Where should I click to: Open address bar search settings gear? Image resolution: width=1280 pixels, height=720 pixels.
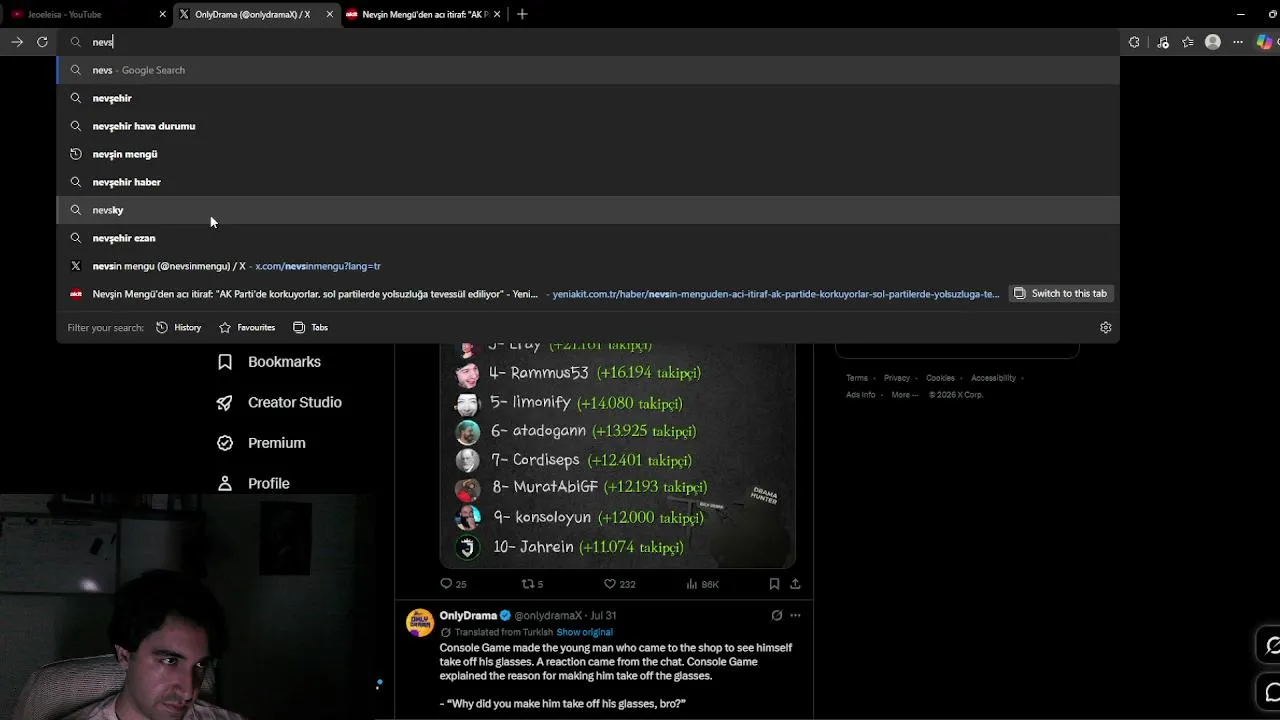(1106, 327)
